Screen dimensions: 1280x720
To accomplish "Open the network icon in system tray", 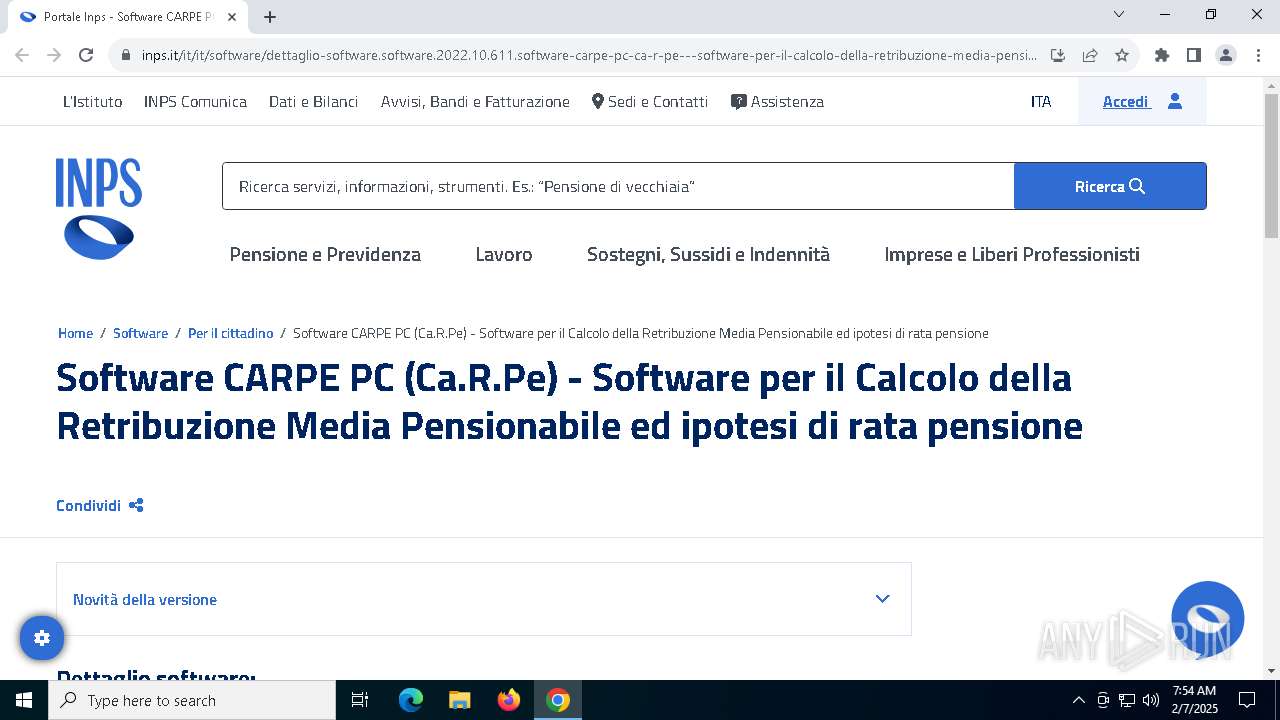I will click(1127, 700).
